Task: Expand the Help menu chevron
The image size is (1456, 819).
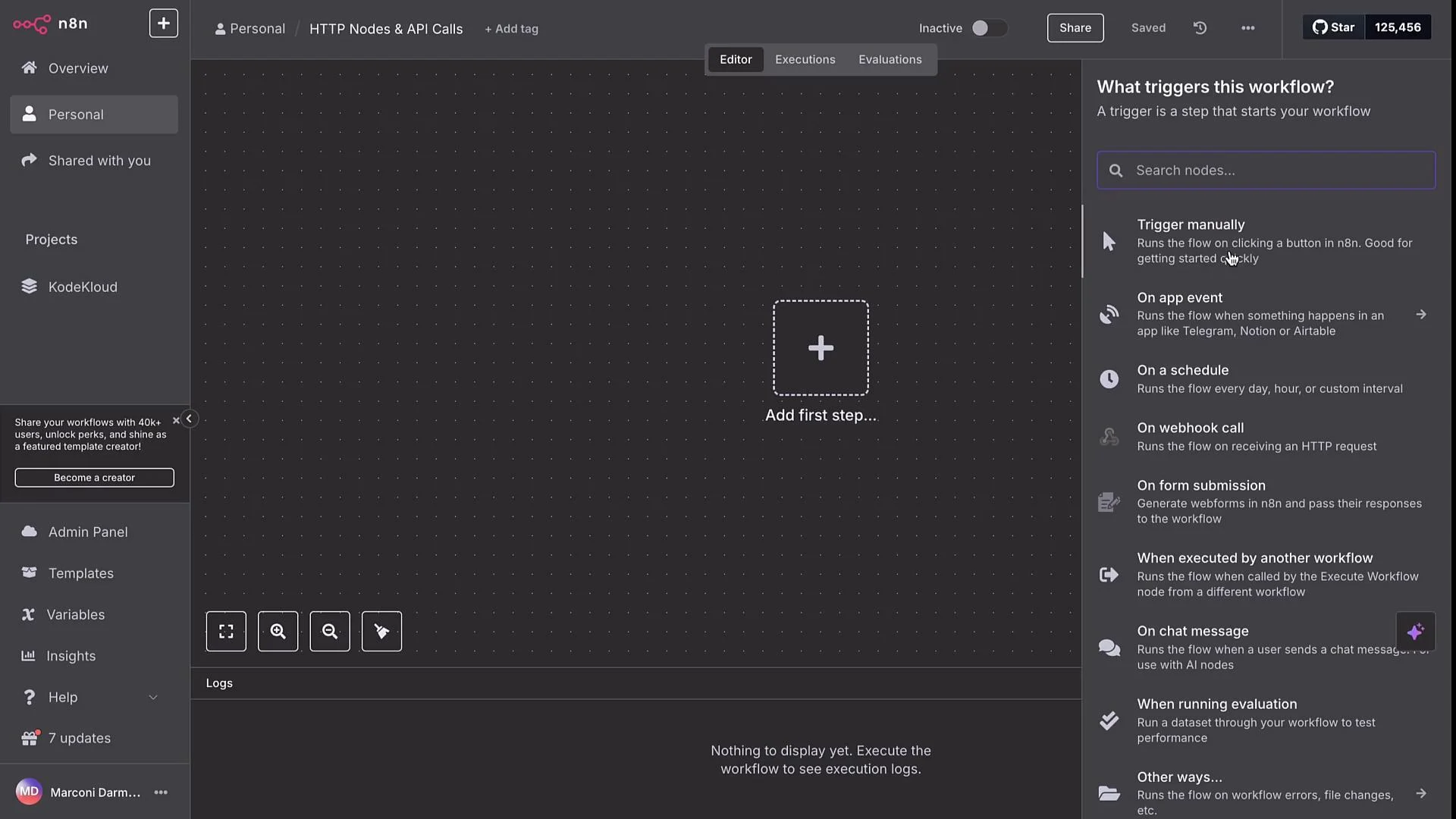Action: (153, 697)
